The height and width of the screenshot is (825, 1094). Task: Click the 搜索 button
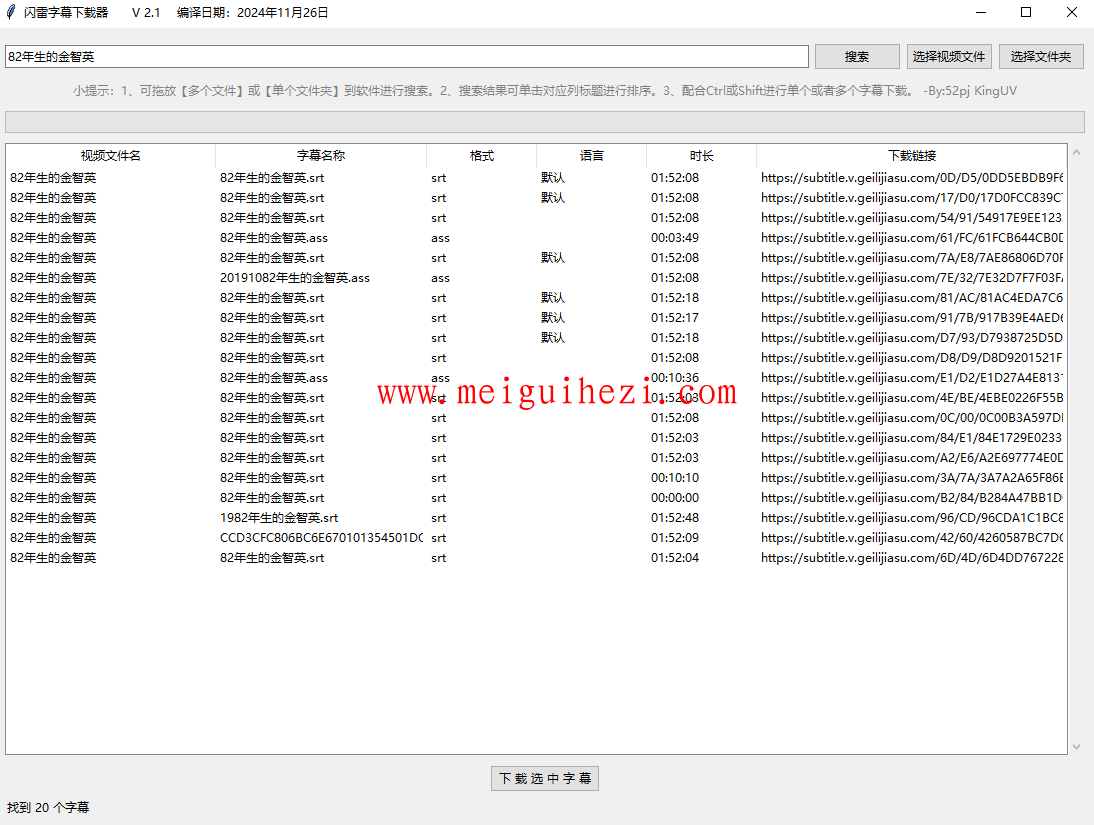[857, 57]
